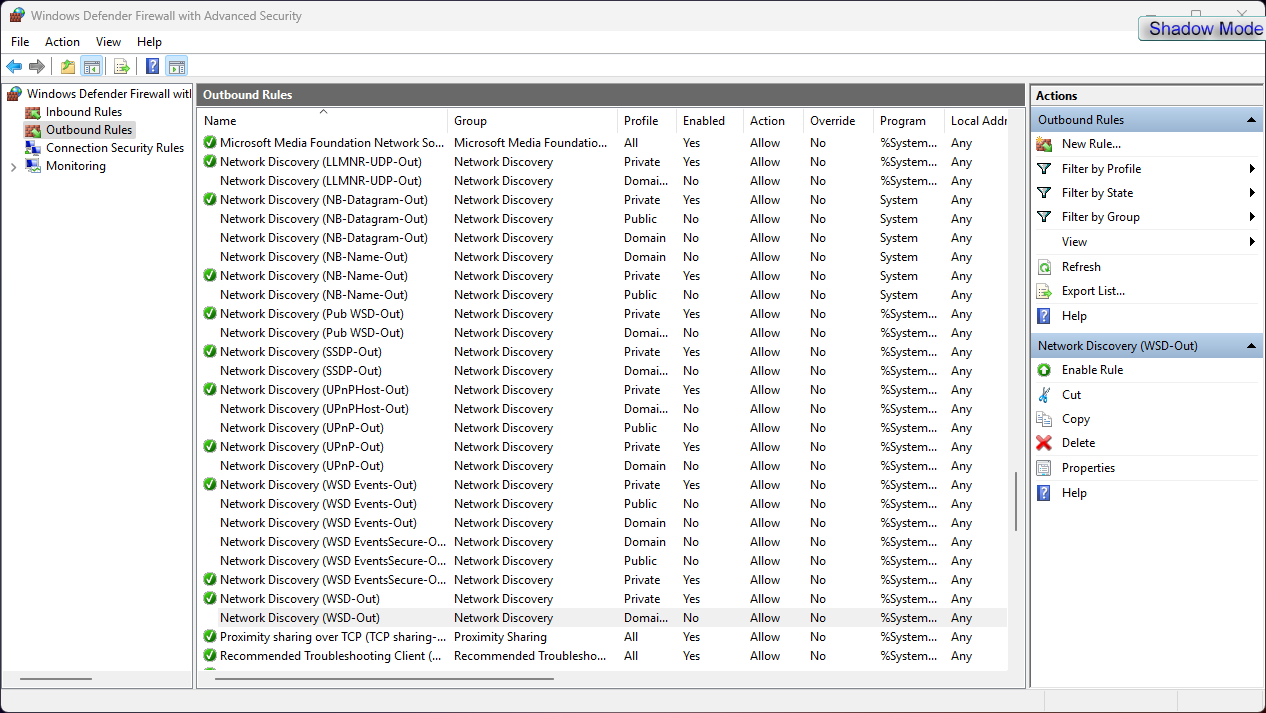Open Inbound Rules in the tree
The width and height of the screenshot is (1266, 713).
pyautogui.click(x=84, y=112)
